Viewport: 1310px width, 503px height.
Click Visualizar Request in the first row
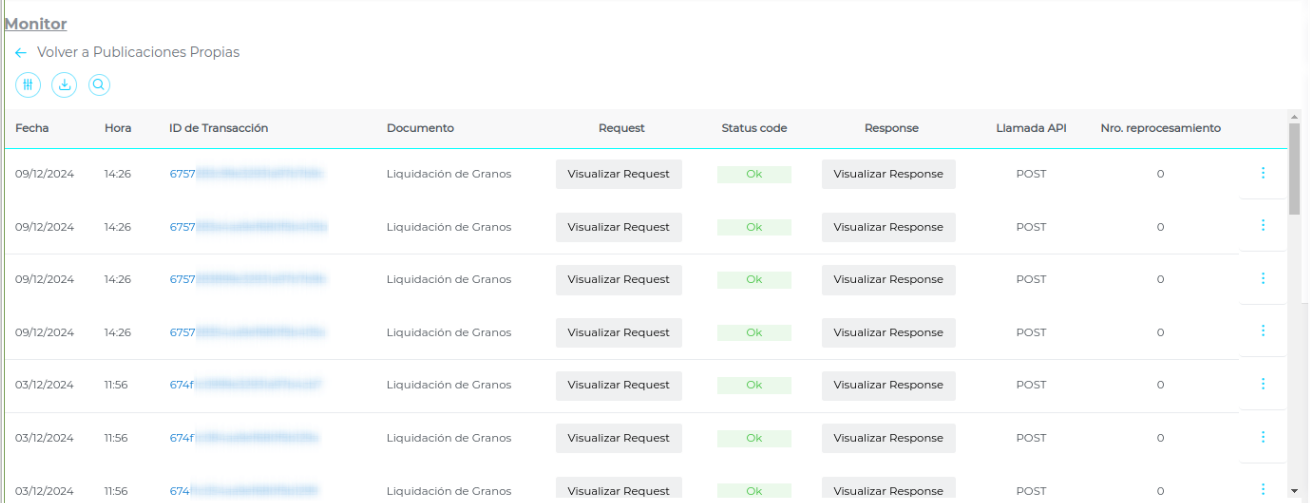[618, 174]
